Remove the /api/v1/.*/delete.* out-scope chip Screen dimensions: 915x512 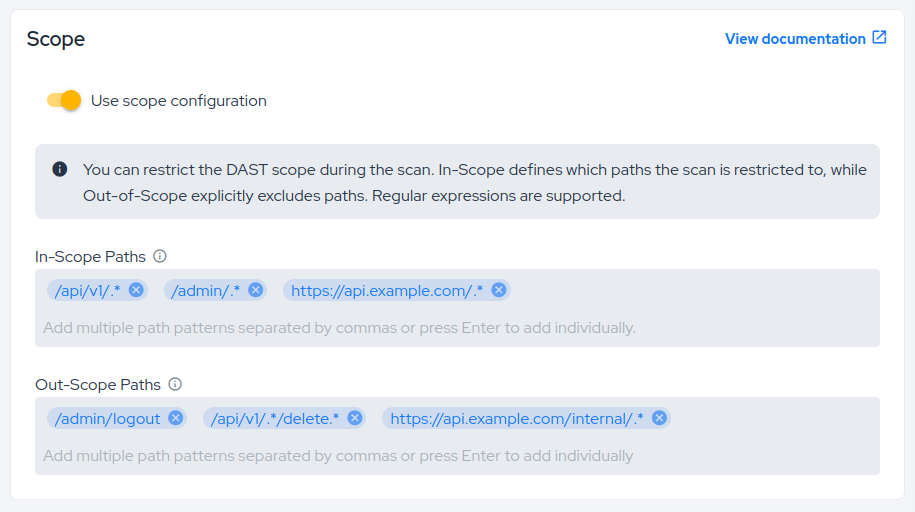coord(355,418)
